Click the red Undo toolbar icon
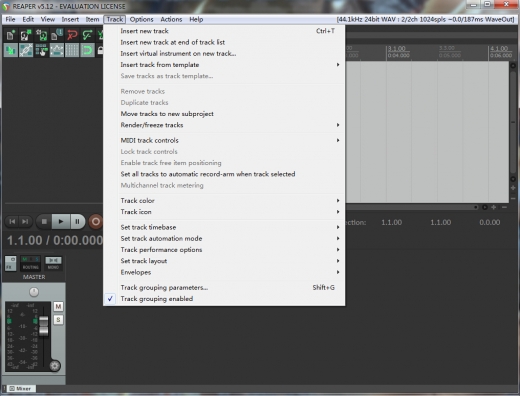The image size is (520, 396). click(x=72, y=35)
